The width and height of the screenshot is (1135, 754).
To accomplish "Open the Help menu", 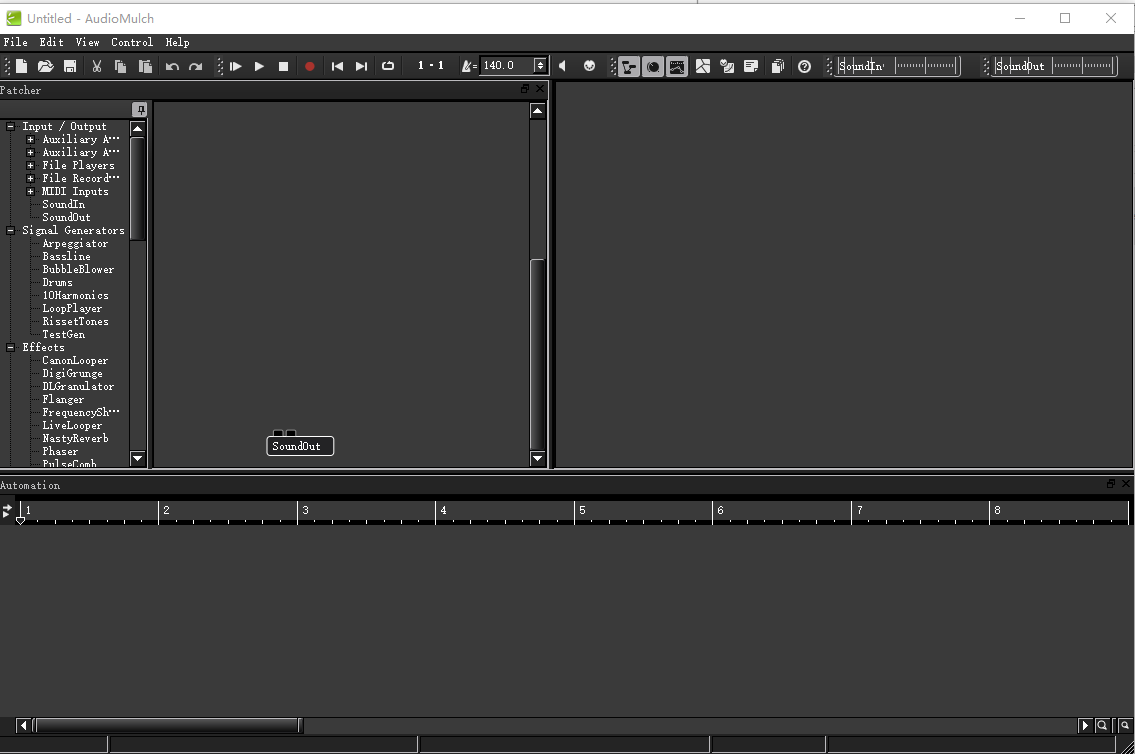I will (177, 42).
